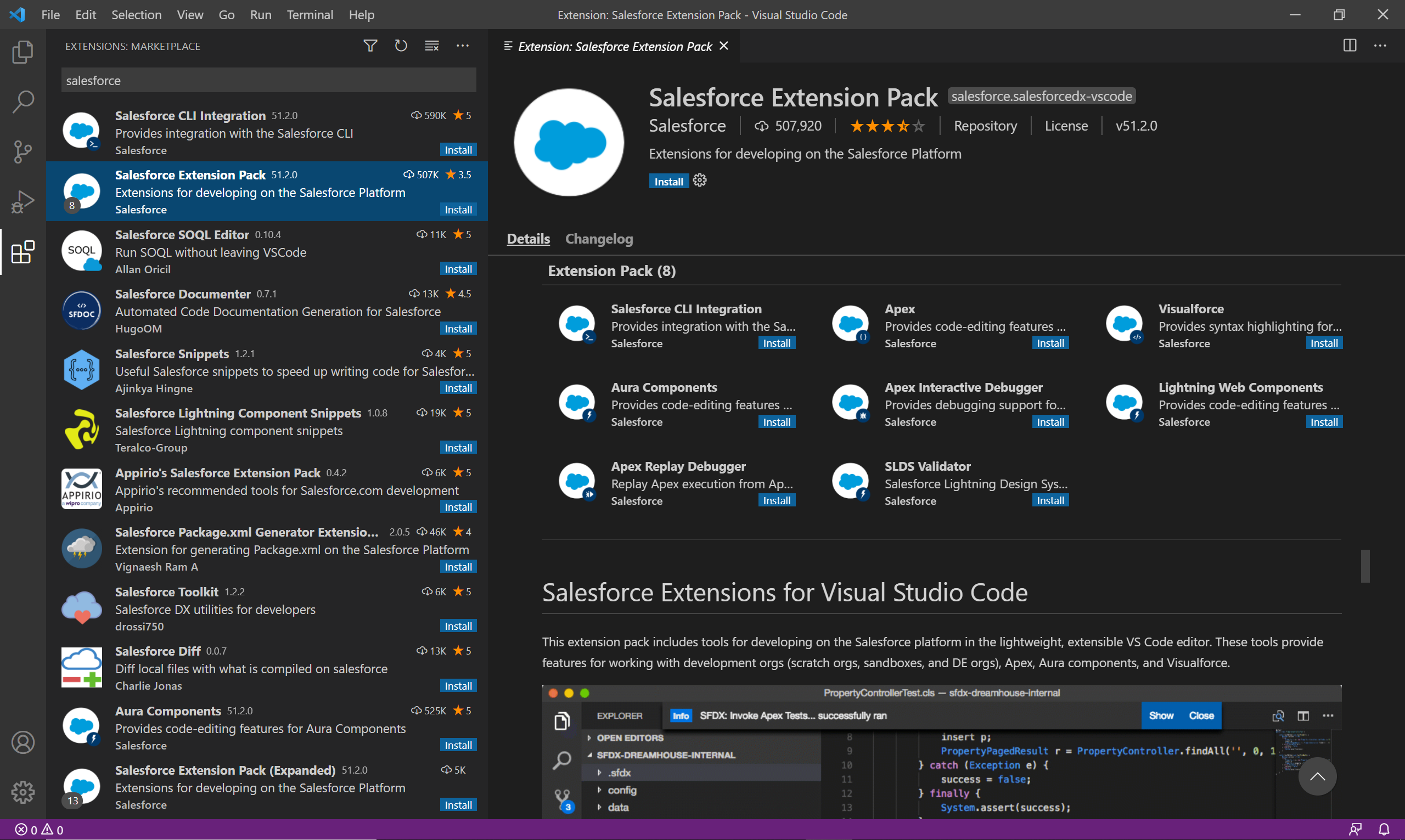The image size is (1405, 840).
Task: Open the Run and Debug view
Action: click(23, 202)
